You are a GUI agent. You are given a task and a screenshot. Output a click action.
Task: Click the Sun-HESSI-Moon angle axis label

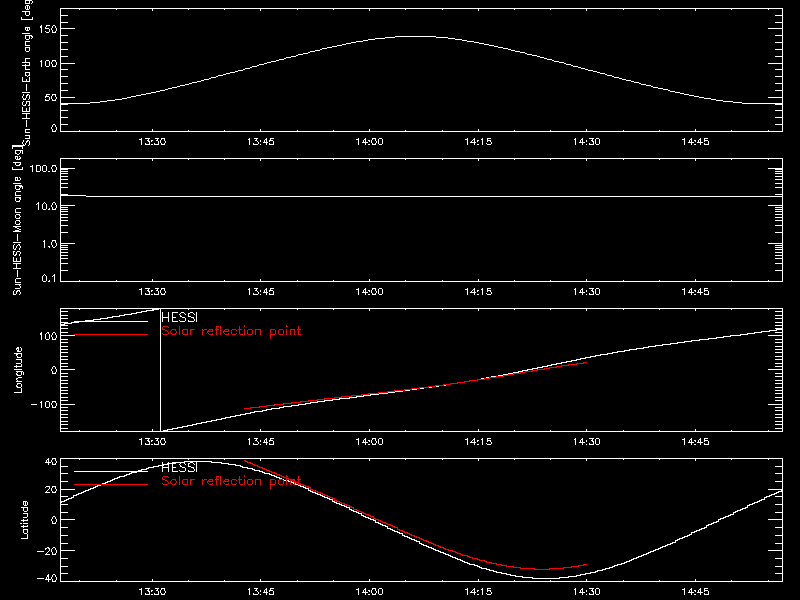[x=17, y=220]
